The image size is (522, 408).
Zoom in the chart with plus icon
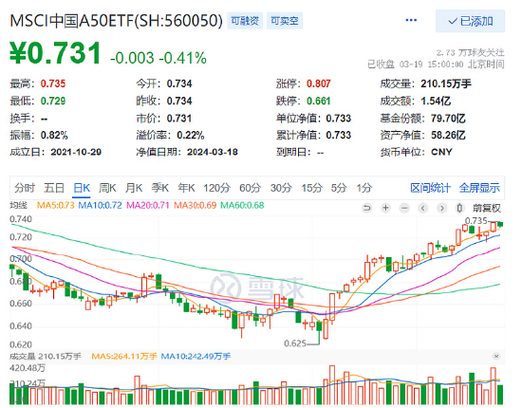coord(386,208)
